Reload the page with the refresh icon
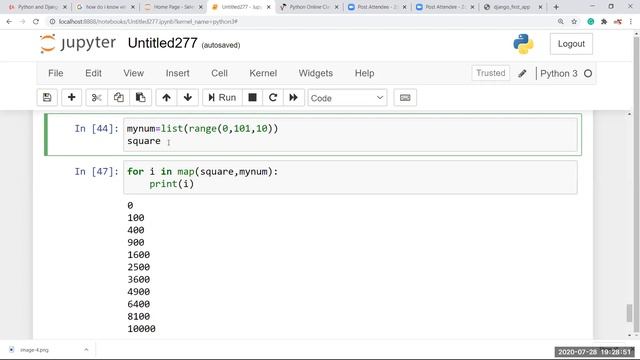This screenshot has height=360, width=640. coord(36,22)
